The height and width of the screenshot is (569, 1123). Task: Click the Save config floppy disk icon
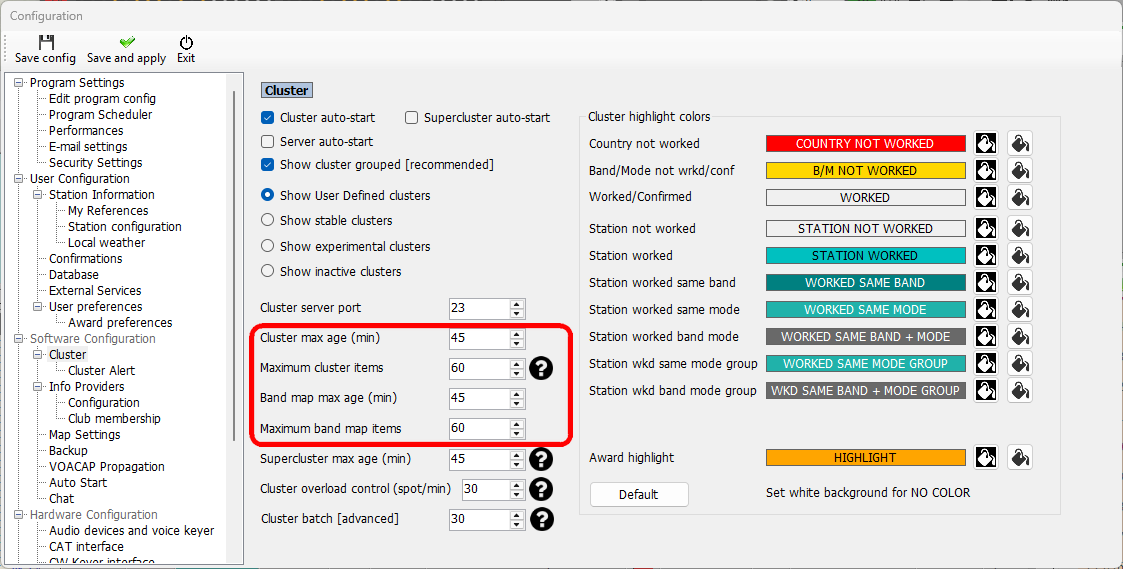(x=47, y=42)
